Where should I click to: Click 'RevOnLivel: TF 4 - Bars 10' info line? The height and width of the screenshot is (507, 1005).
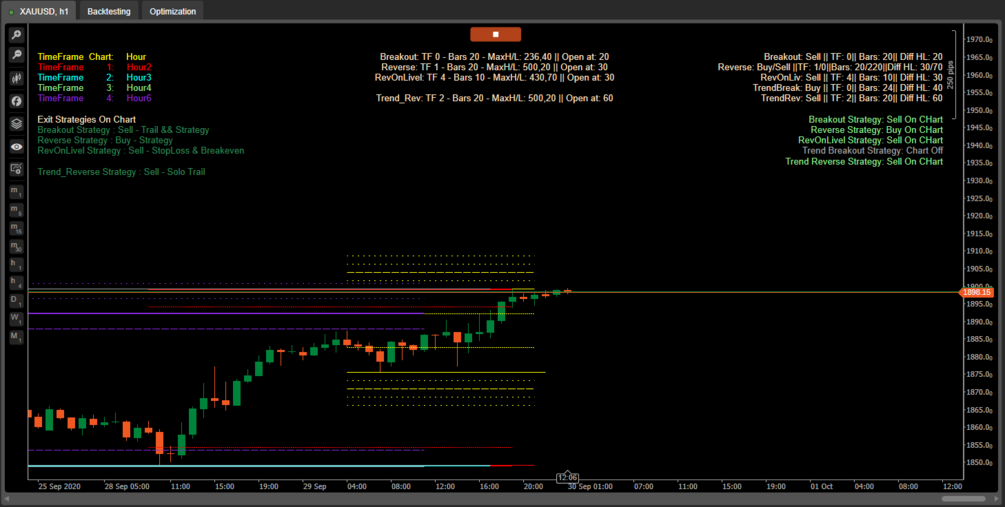point(494,77)
